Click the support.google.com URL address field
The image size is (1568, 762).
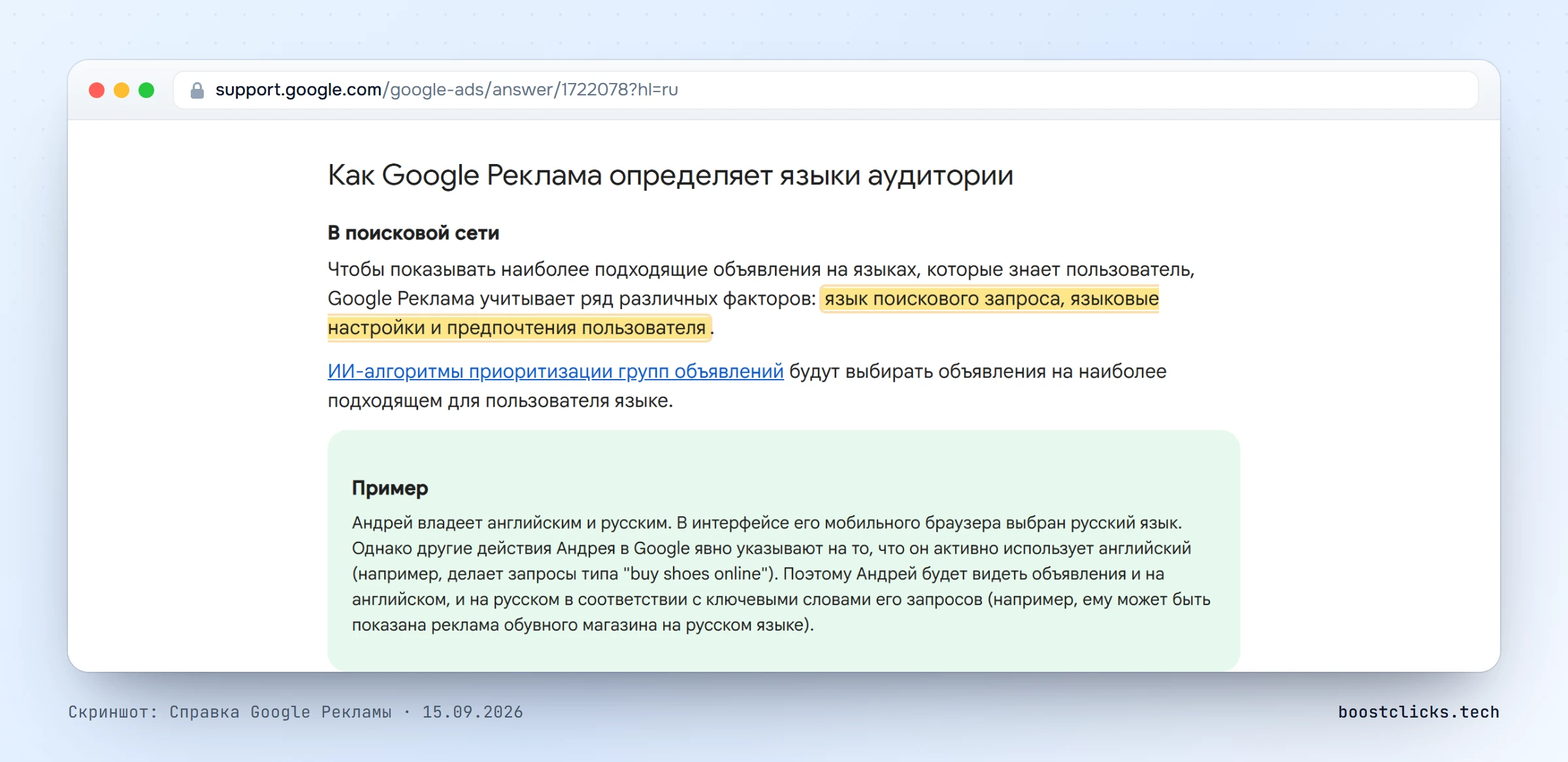click(x=825, y=90)
